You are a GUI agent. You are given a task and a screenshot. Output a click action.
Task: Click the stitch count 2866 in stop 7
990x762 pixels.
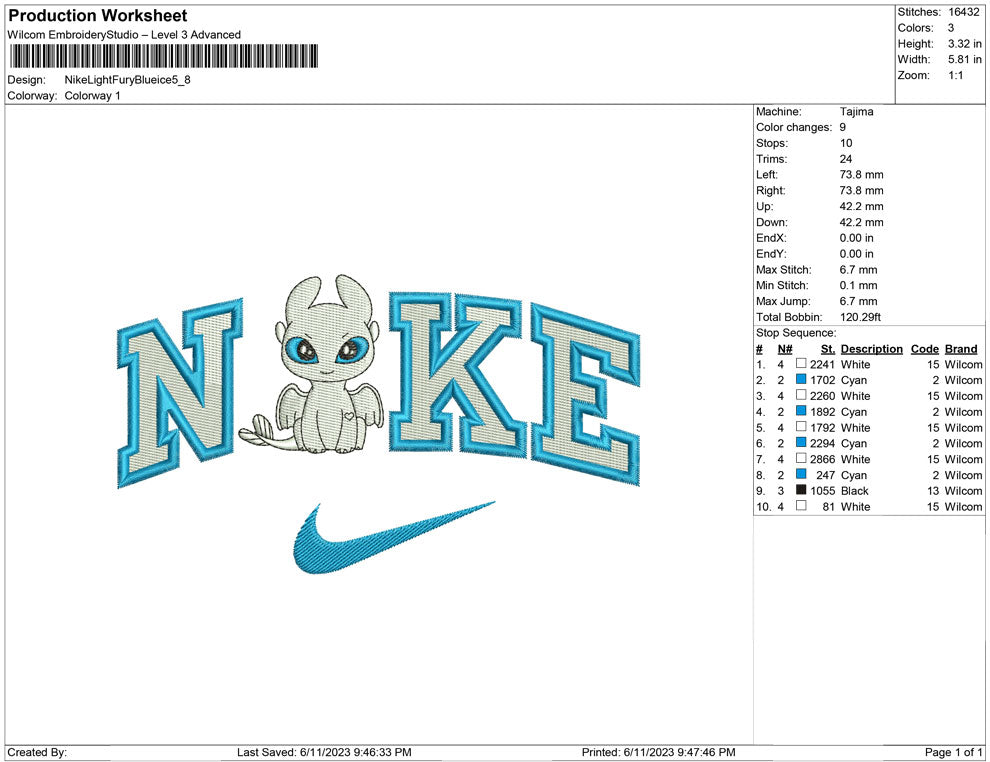click(823, 459)
